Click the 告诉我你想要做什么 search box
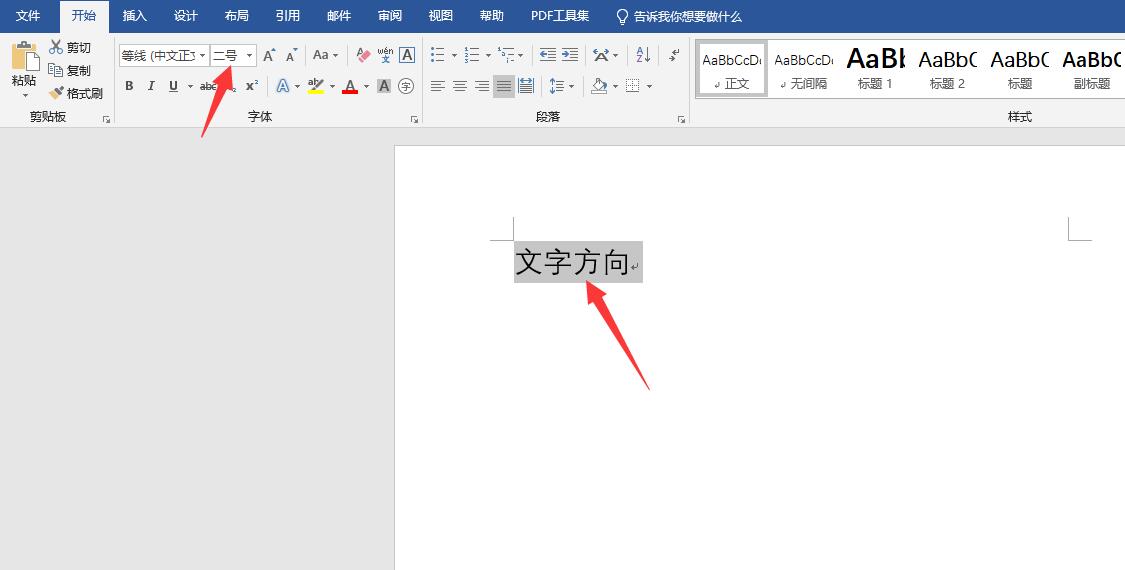This screenshot has width=1125, height=570. (679, 16)
